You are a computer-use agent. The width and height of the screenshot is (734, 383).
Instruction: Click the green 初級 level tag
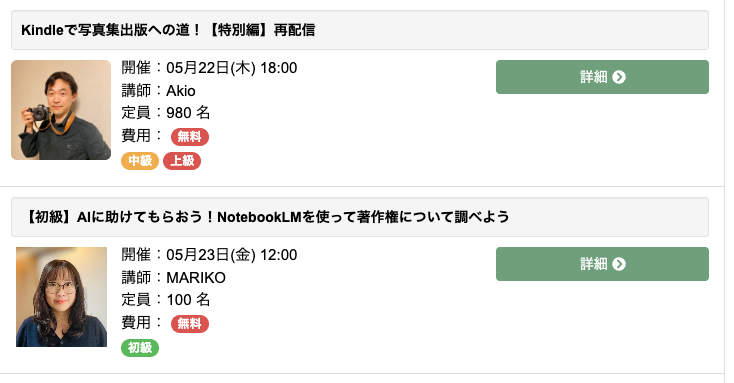140,348
